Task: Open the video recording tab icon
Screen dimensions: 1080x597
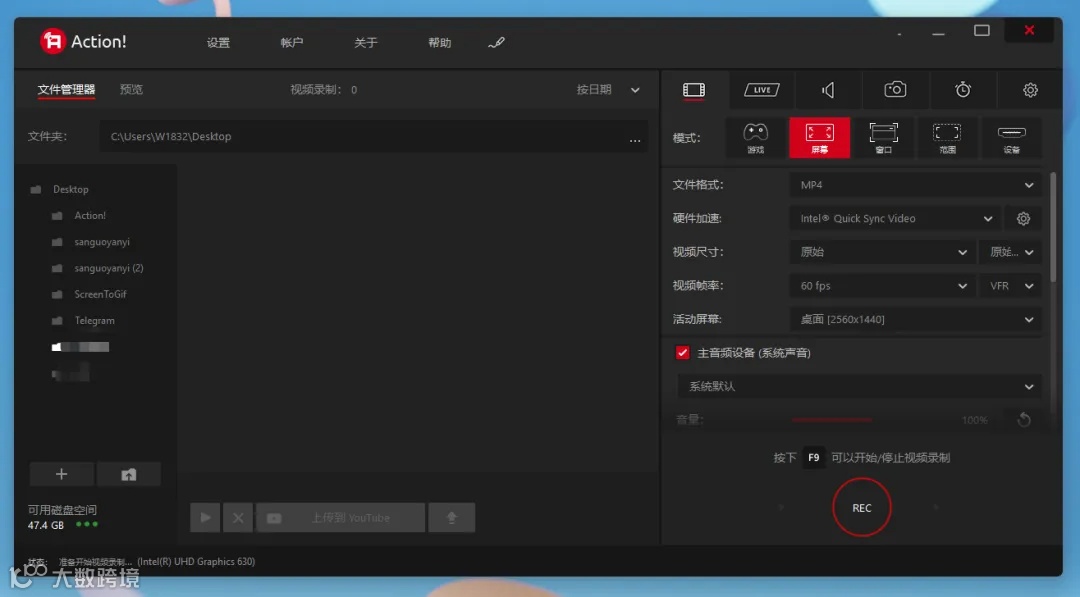Action: point(694,90)
